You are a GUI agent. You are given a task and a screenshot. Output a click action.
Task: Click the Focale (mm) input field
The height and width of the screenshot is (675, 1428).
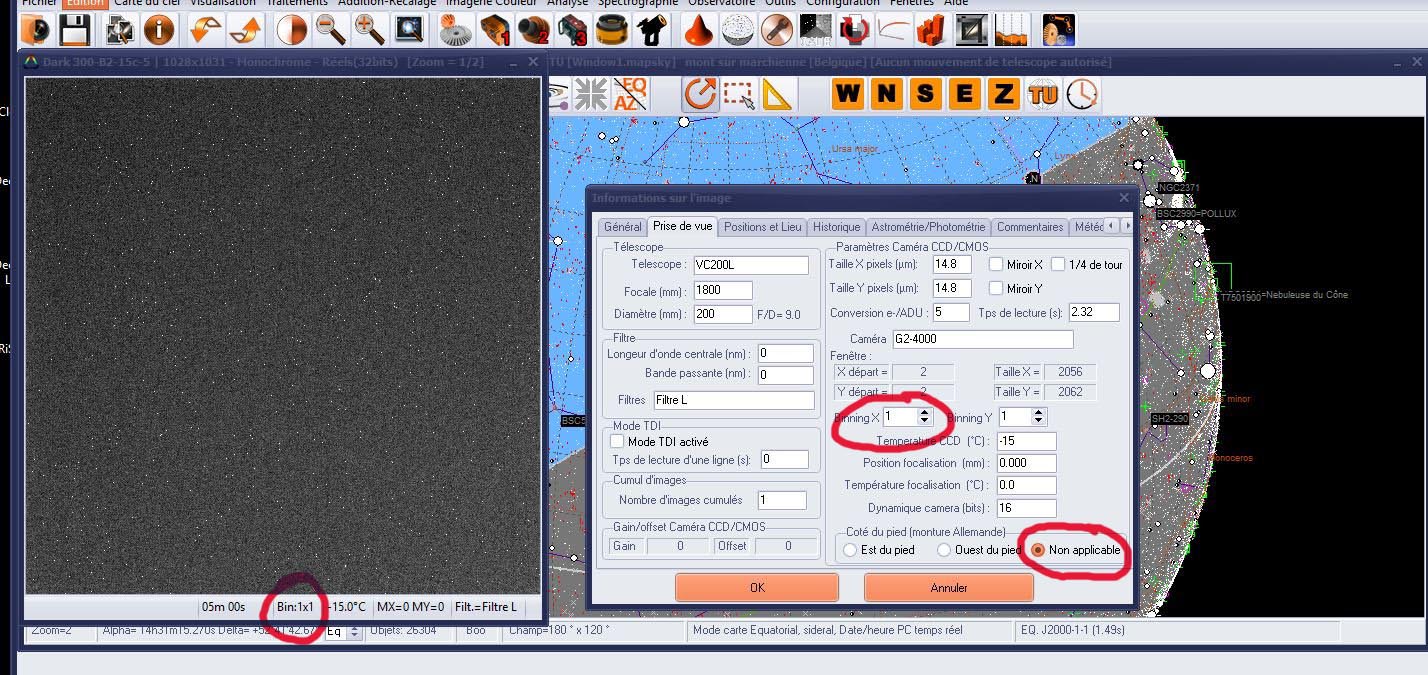click(x=722, y=290)
